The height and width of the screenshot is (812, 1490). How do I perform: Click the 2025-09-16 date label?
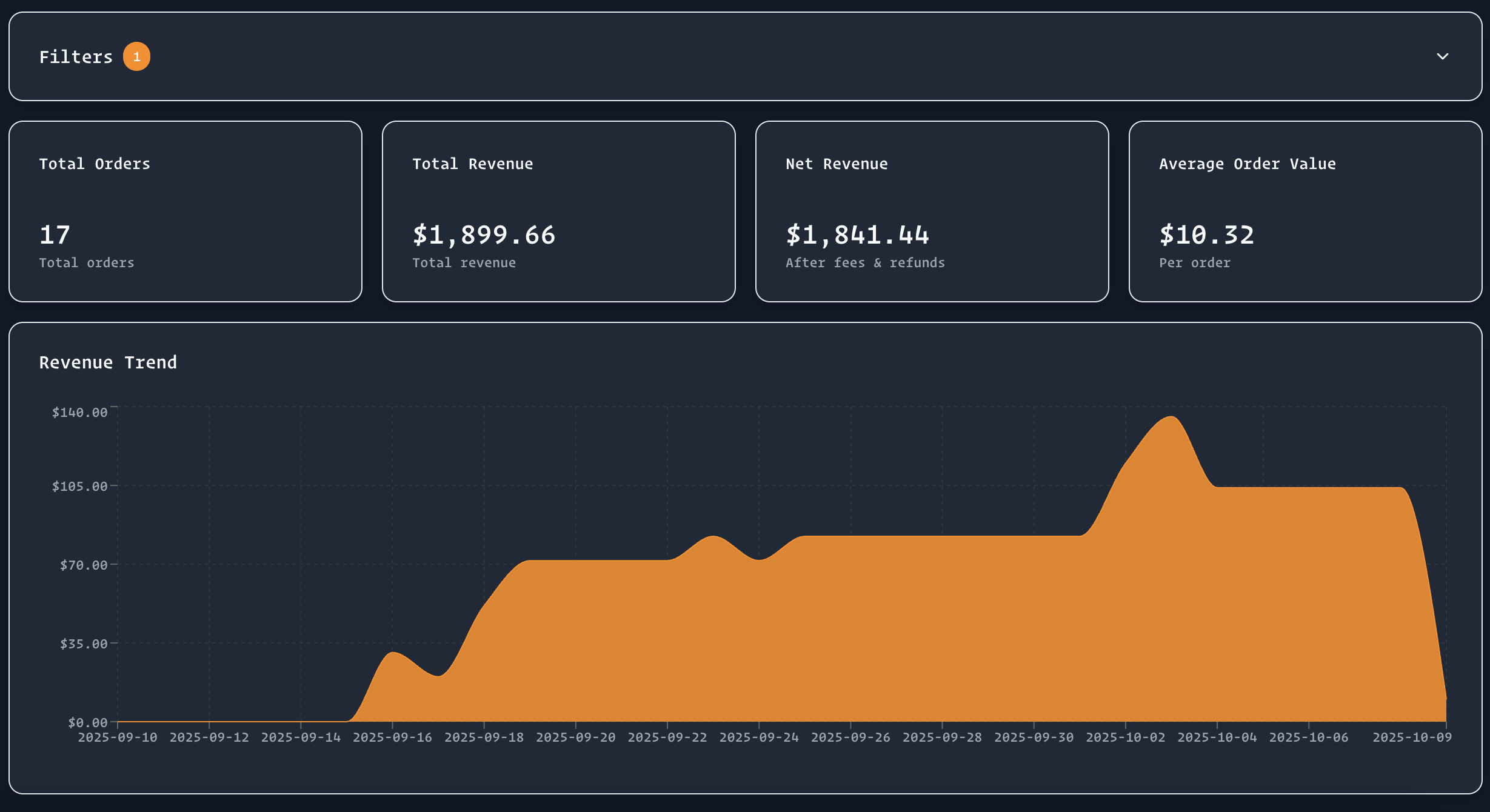[x=392, y=737]
